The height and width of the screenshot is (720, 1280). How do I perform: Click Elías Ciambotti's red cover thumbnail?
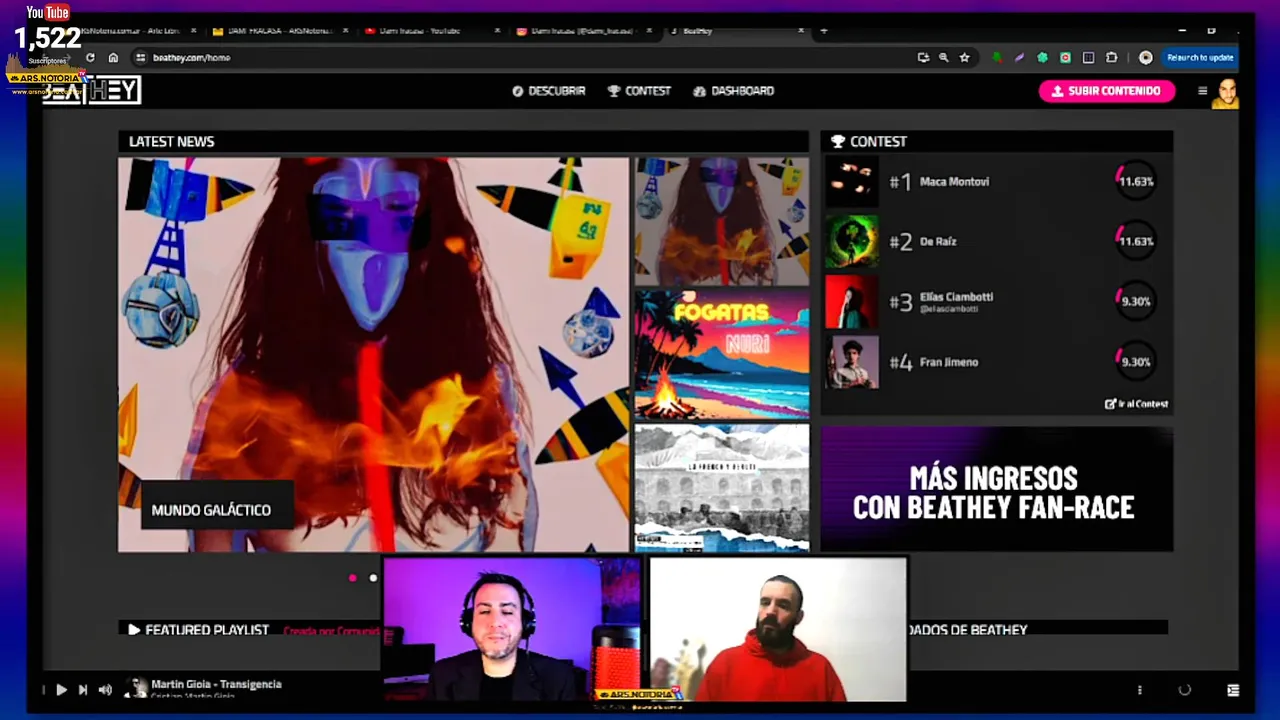click(x=851, y=302)
